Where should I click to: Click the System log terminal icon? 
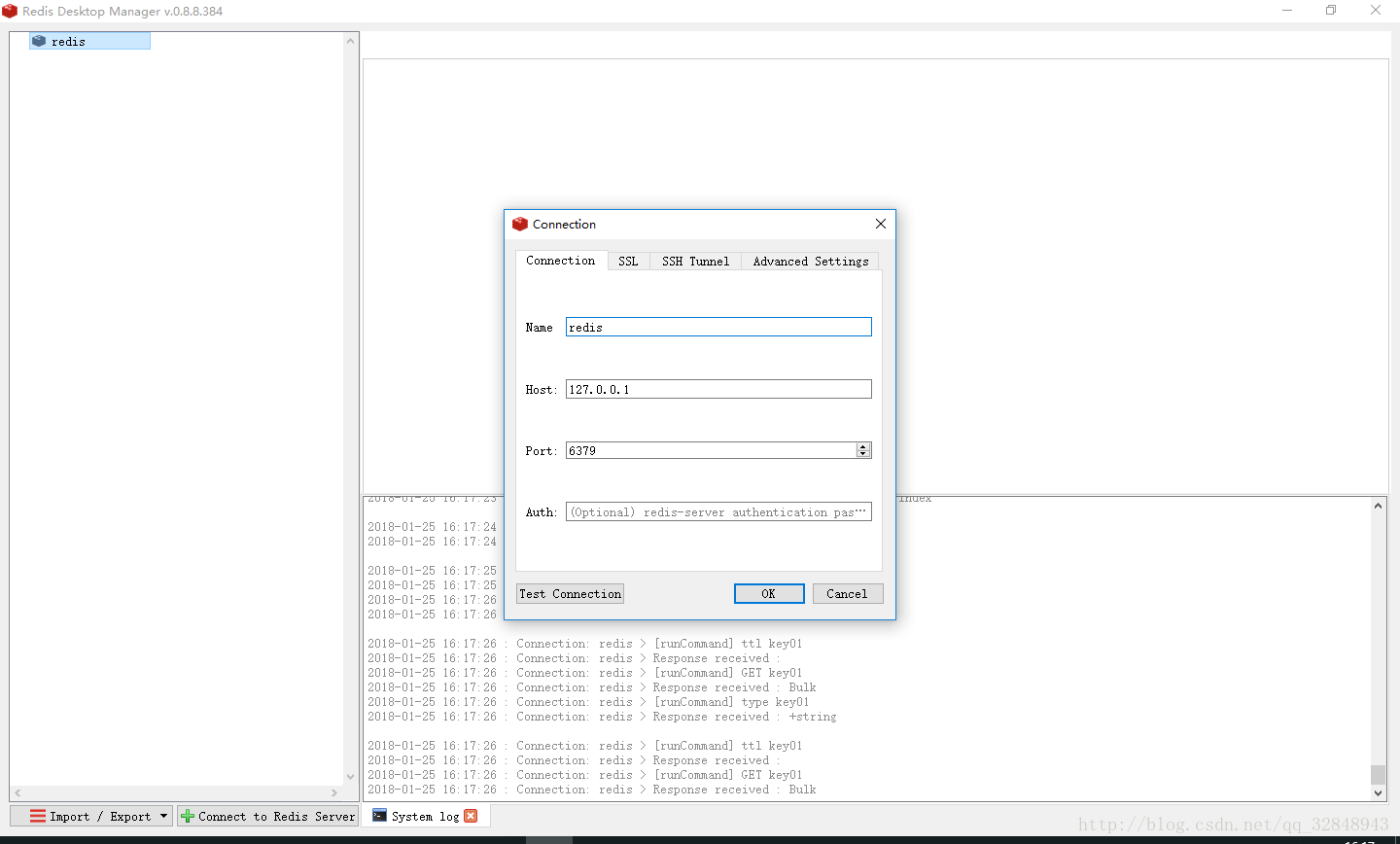click(380, 816)
